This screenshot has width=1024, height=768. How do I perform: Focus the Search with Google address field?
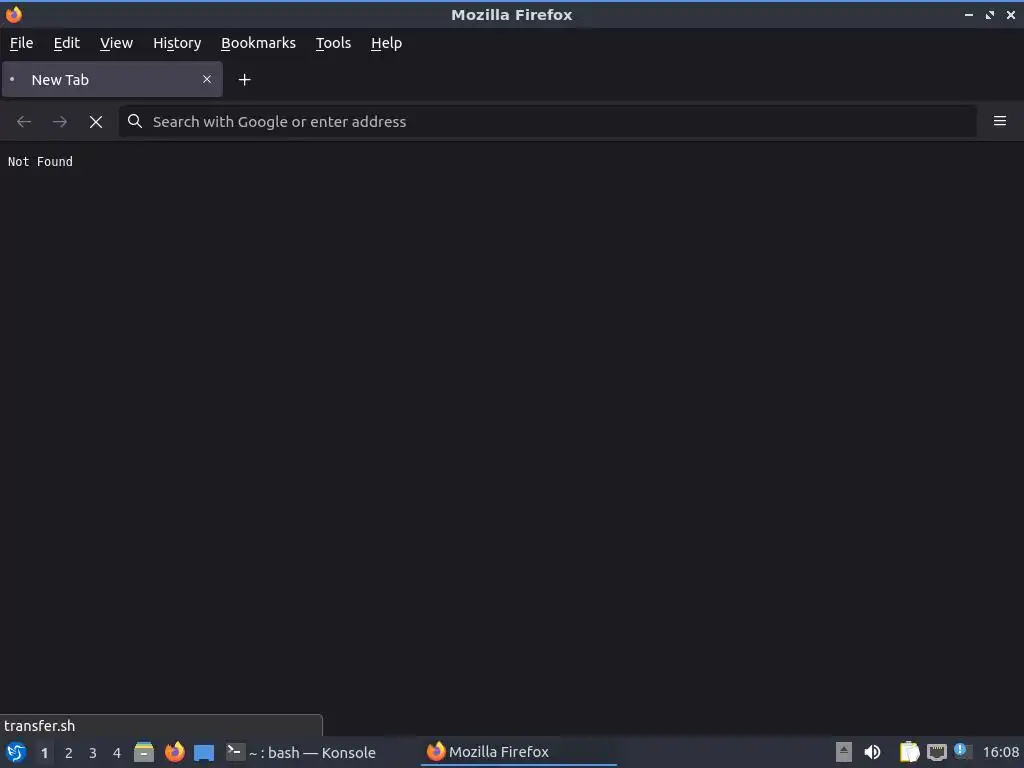[x=547, y=121]
